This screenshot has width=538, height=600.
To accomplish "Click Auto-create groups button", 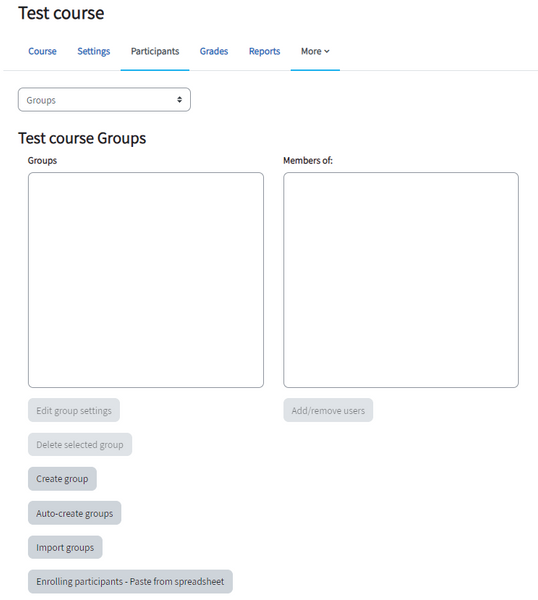I will tap(75, 513).
